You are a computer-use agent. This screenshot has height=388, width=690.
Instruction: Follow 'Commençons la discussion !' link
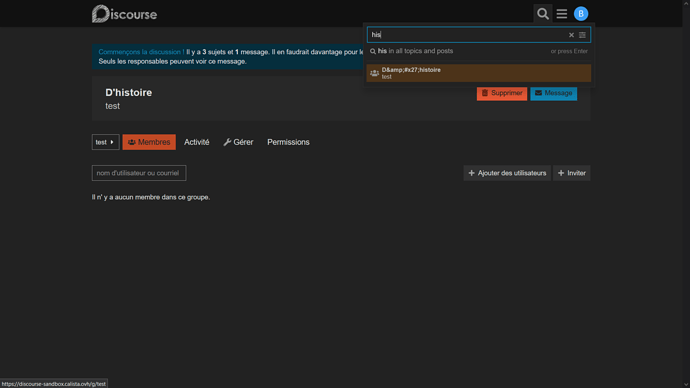[141, 52]
